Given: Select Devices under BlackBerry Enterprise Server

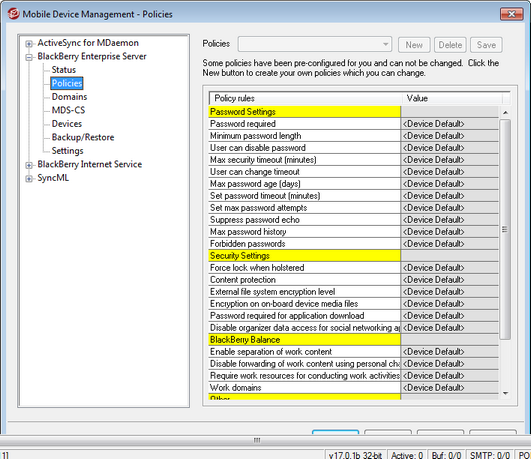Looking at the screenshot, I should click(x=67, y=124).
